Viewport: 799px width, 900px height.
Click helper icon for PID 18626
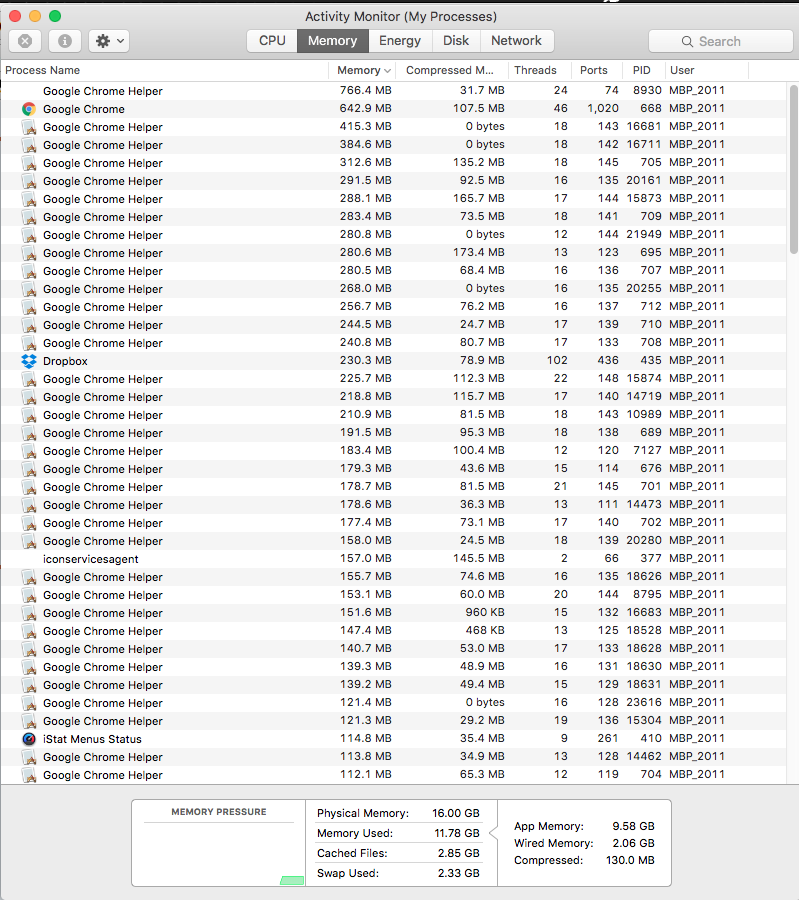pos(29,577)
